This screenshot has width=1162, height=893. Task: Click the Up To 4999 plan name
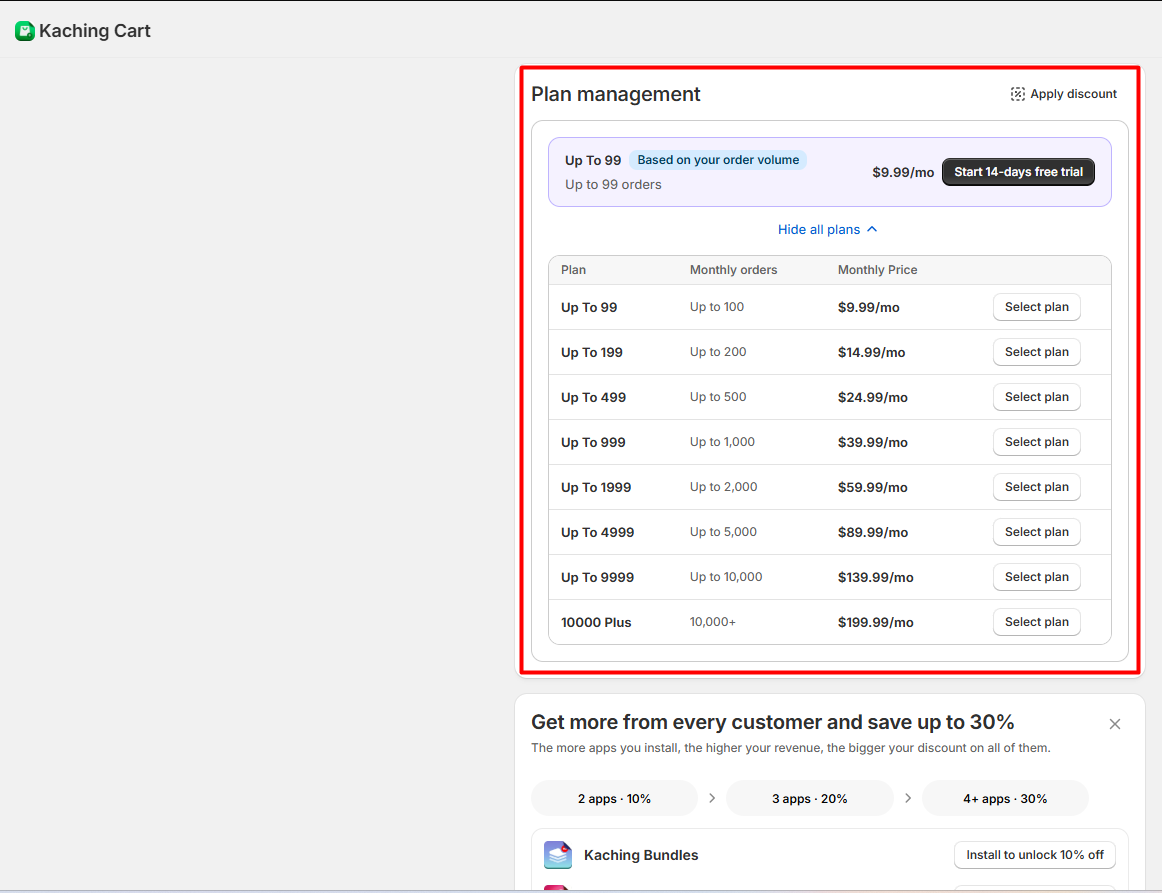597,533
